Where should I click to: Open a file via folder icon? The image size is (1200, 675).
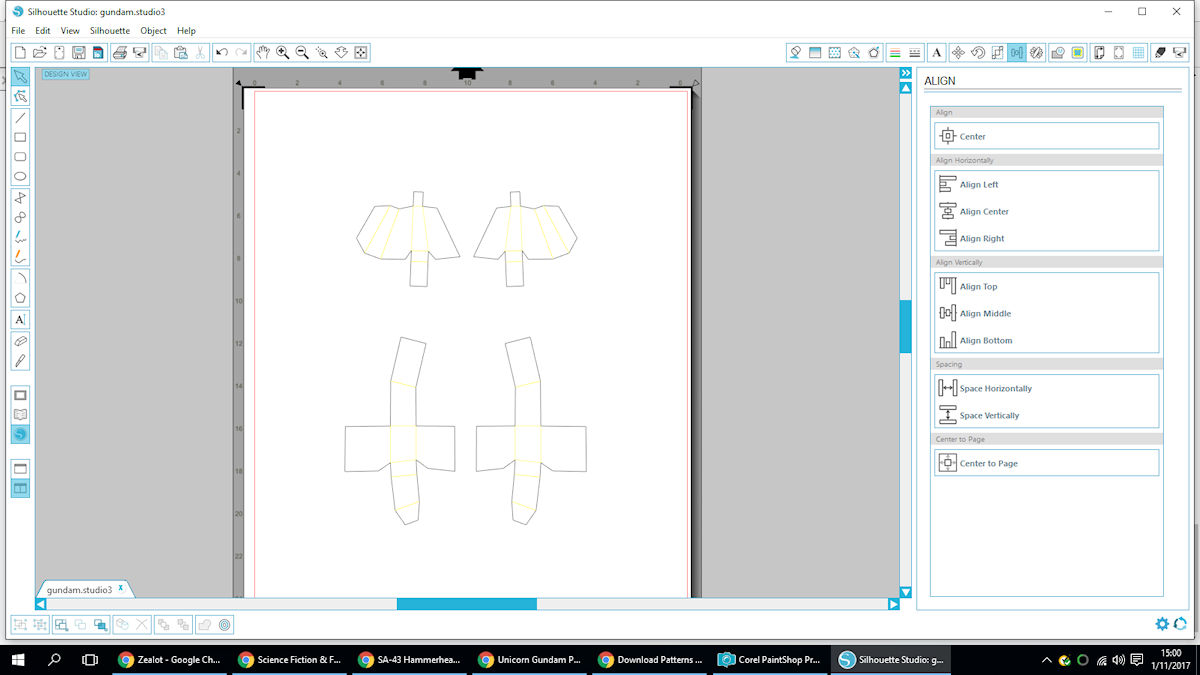[40, 52]
